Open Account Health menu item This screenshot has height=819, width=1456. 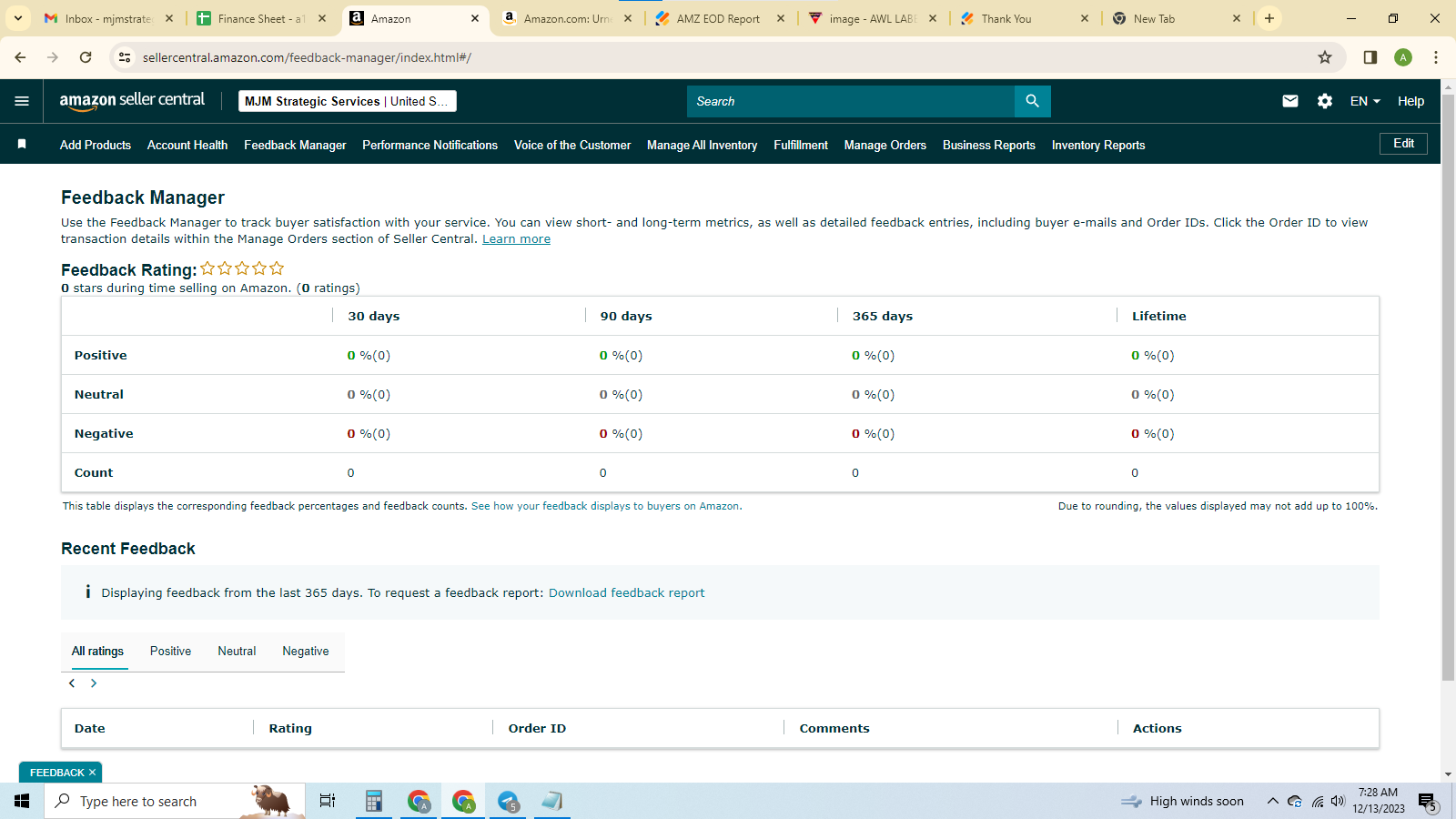click(187, 145)
